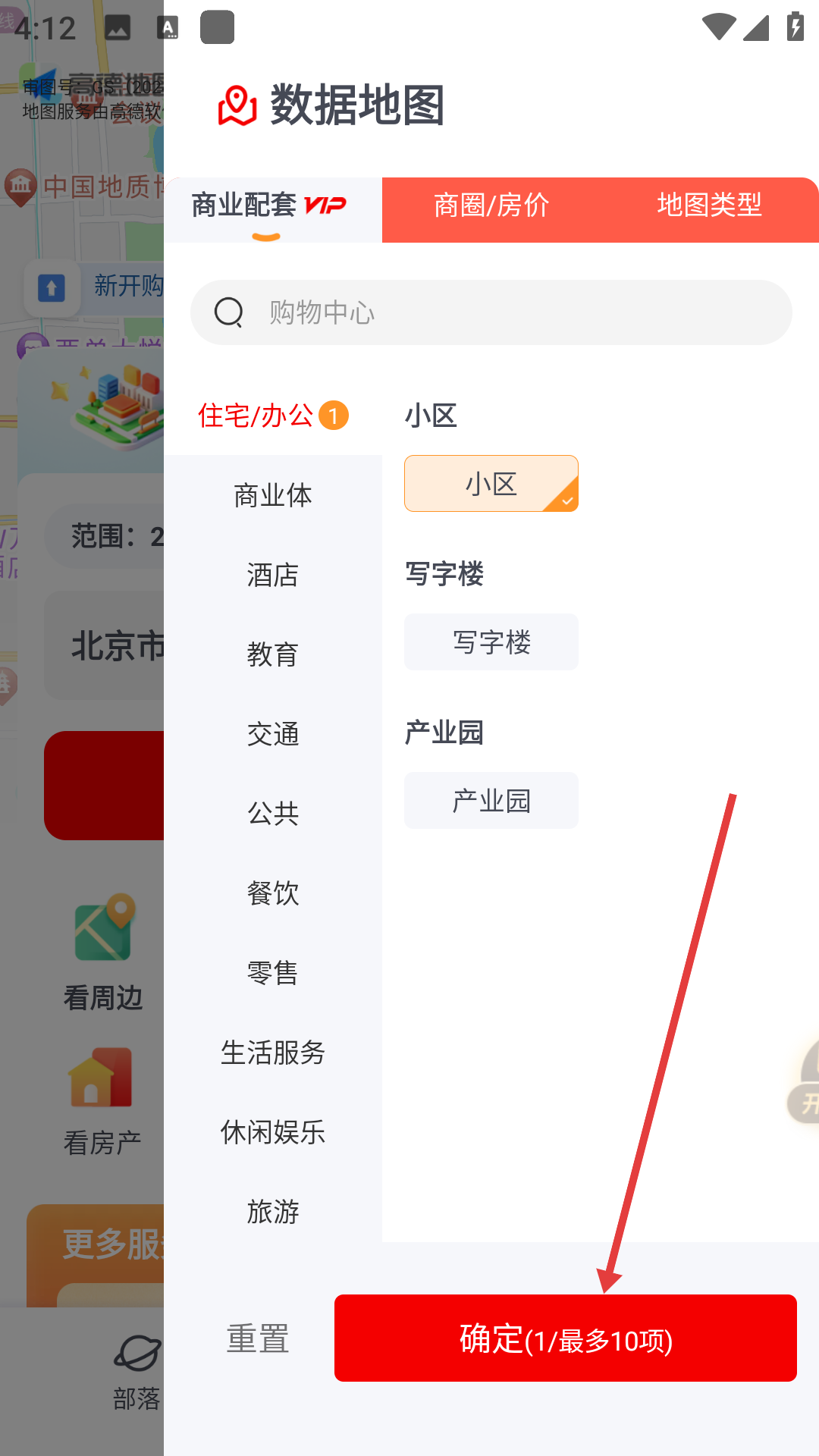Click the 重置 reset button

258,1339
